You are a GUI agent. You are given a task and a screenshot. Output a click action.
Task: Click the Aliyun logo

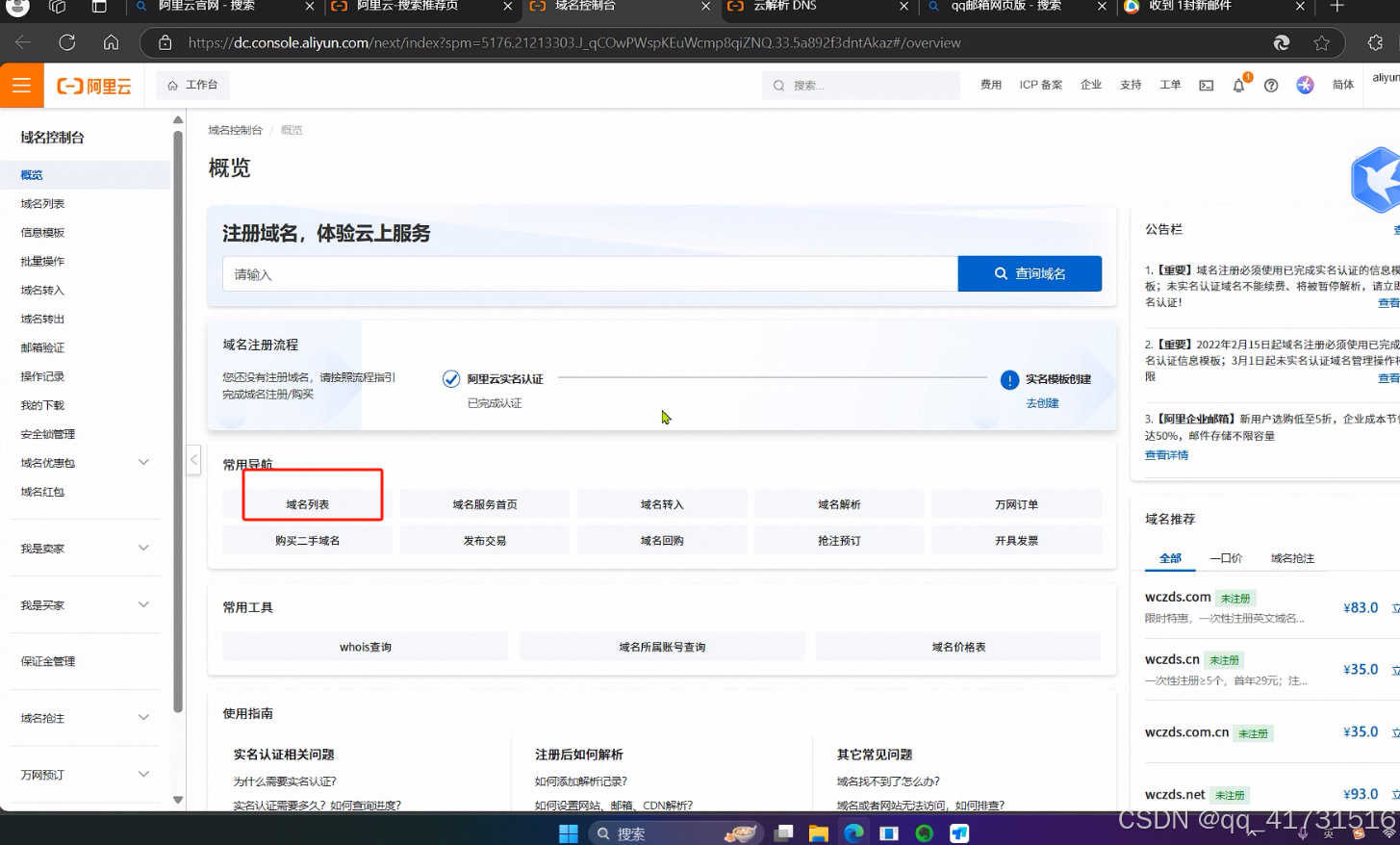pyautogui.click(x=94, y=86)
